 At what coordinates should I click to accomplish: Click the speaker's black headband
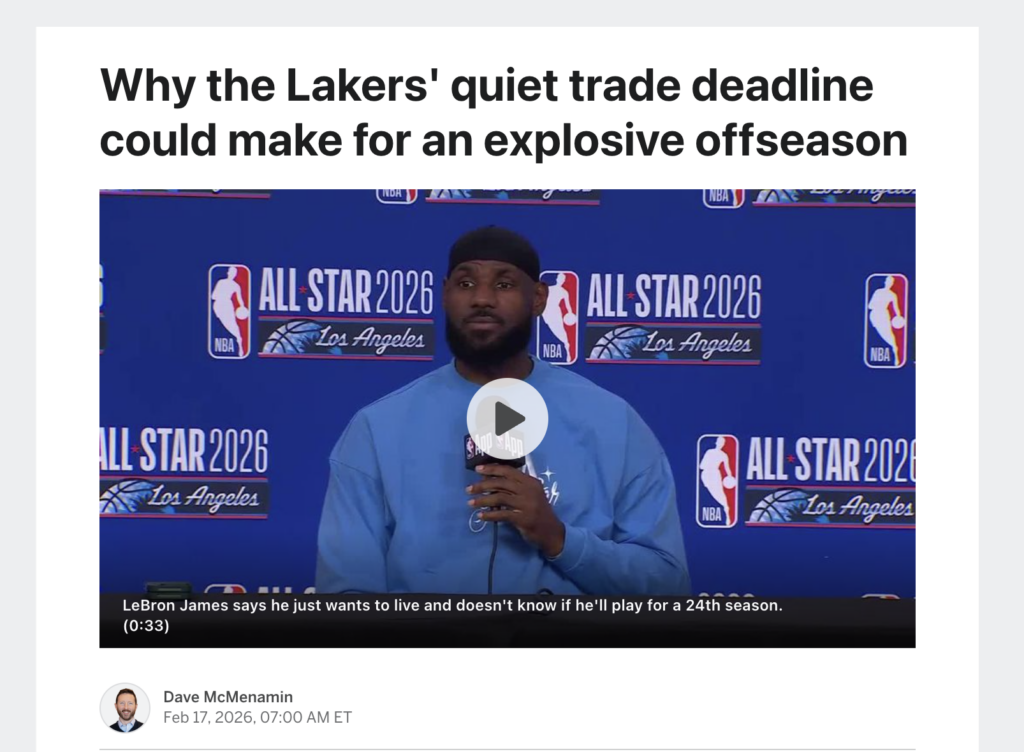pyautogui.click(x=494, y=251)
